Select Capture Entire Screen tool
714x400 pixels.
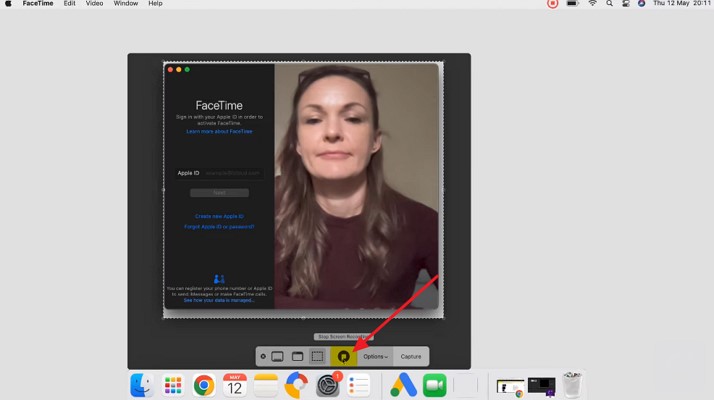click(277, 356)
